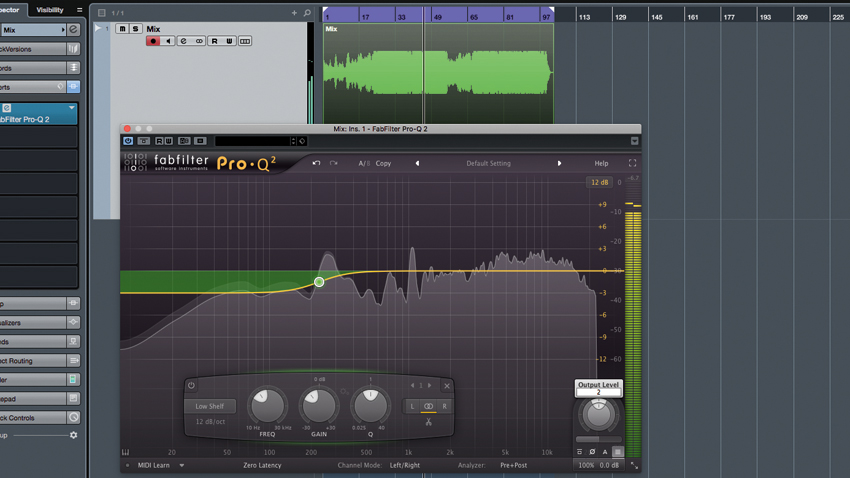
Task: Open the Help menu
Action: tap(601, 163)
